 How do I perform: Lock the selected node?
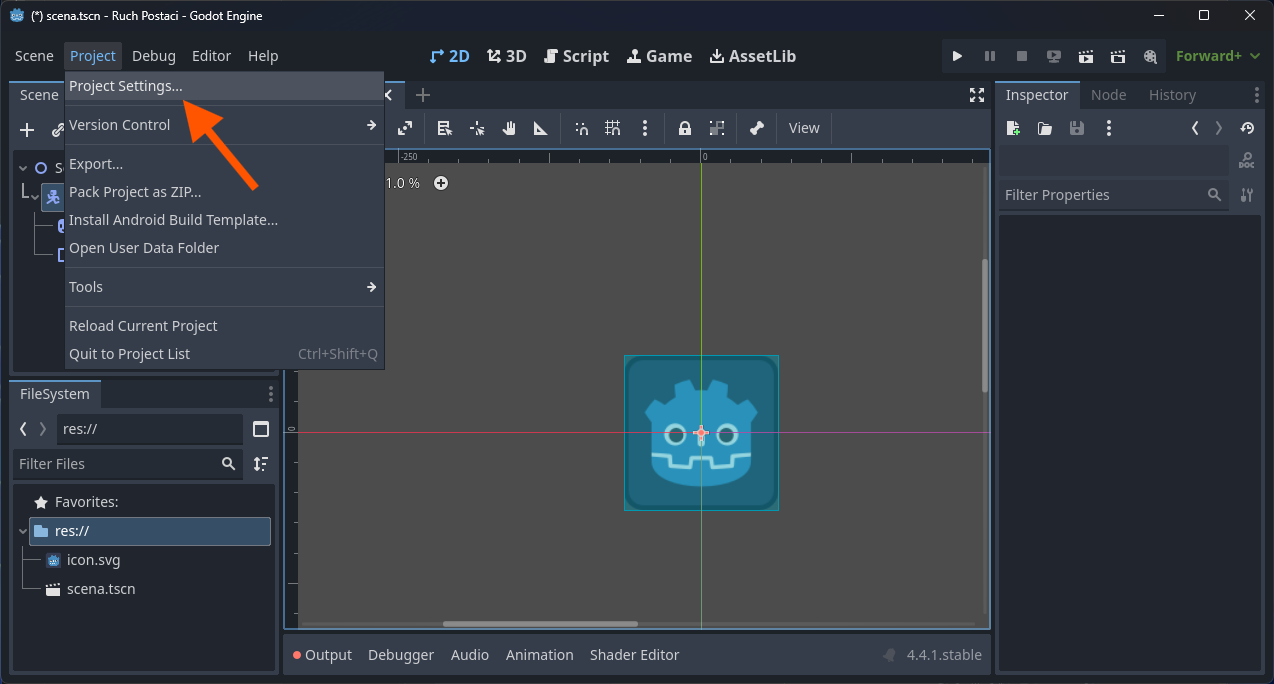pos(685,128)
